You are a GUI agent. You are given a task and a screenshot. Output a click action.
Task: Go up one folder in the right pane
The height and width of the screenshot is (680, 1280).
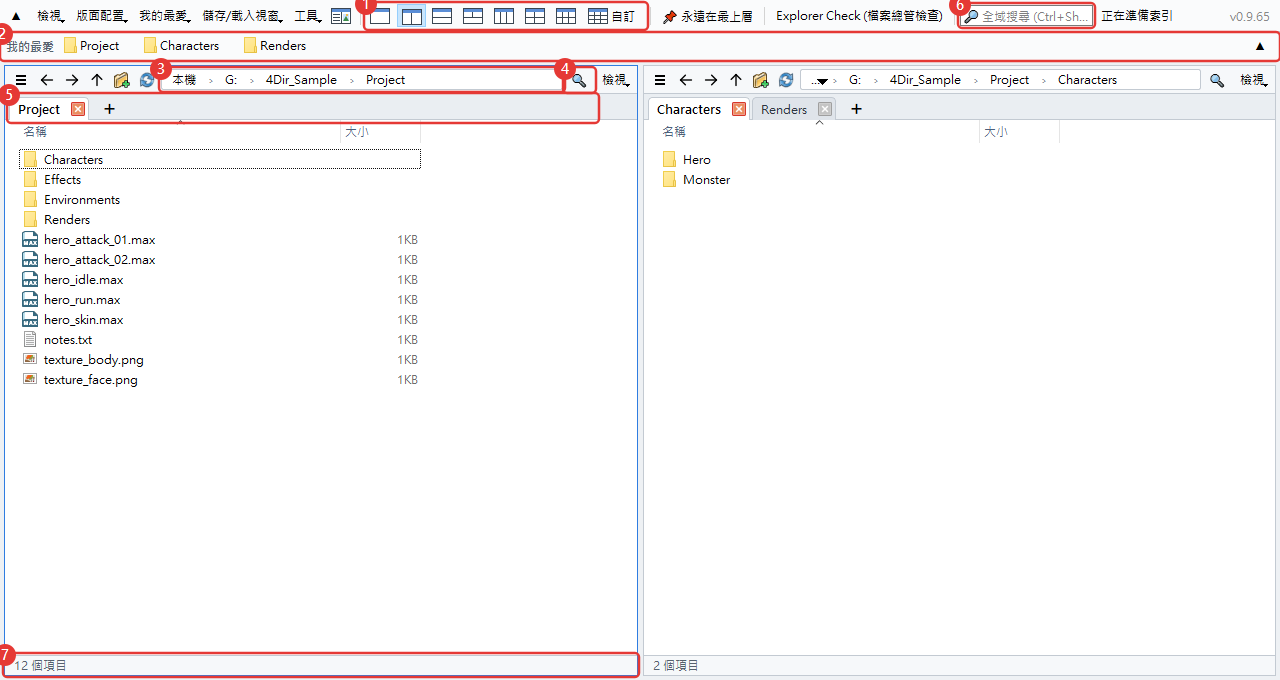tap(736, 80)
